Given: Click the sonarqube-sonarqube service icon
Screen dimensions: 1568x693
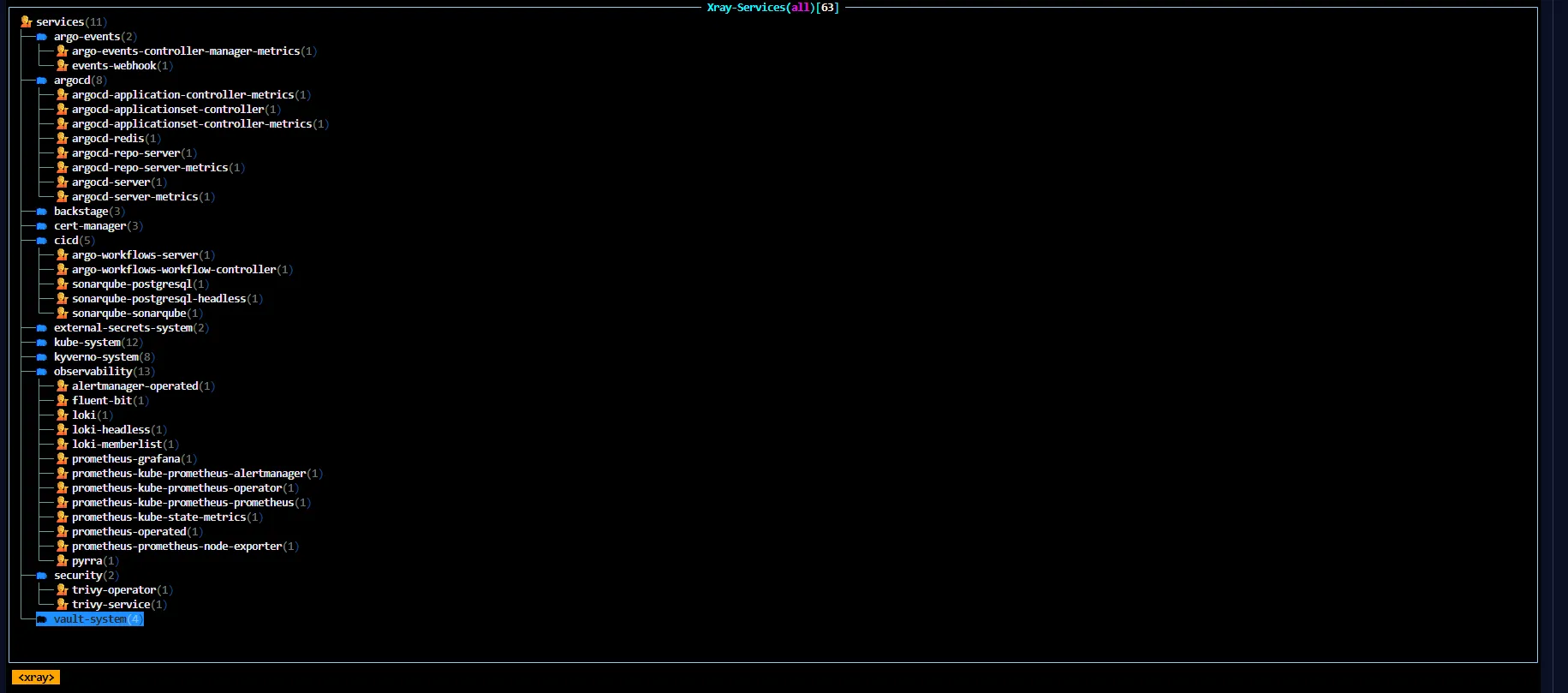Looking at the screenshot, I should tap(63, 314).
